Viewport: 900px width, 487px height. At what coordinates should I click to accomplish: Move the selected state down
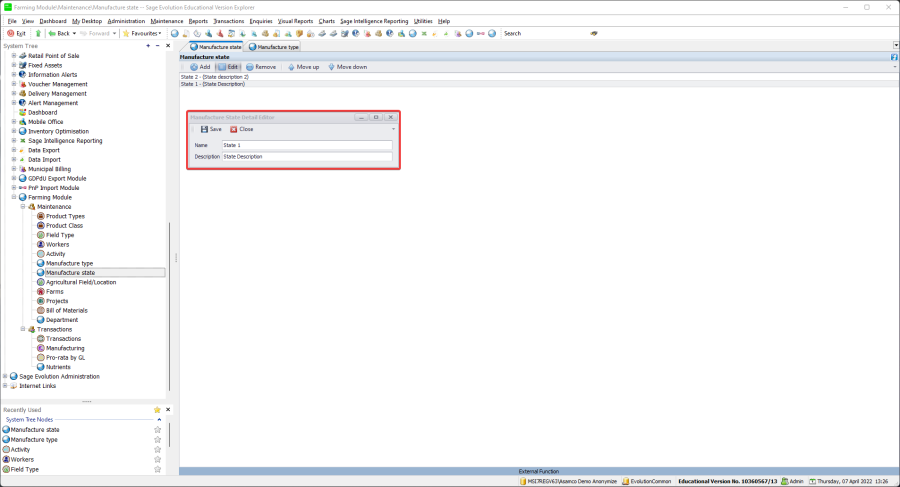coord(347,67)
